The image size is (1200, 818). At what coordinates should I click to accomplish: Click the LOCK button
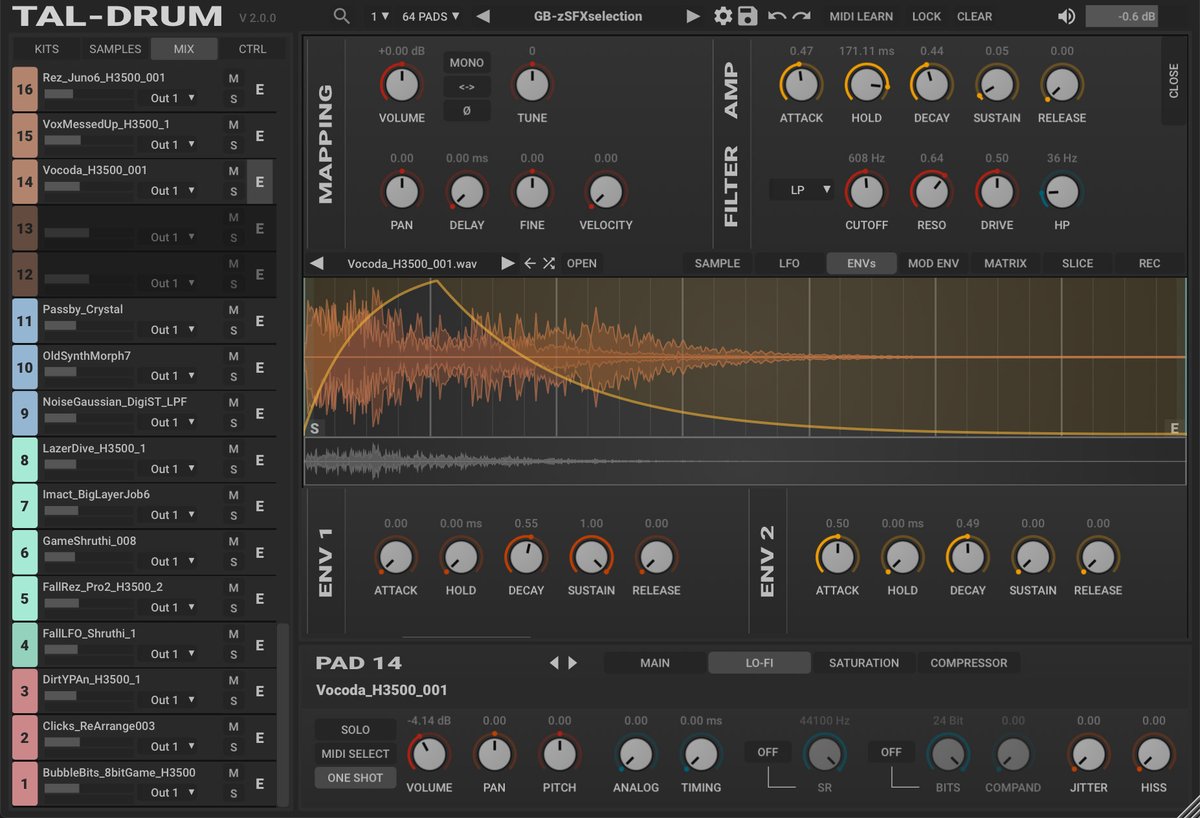(926, 16)
